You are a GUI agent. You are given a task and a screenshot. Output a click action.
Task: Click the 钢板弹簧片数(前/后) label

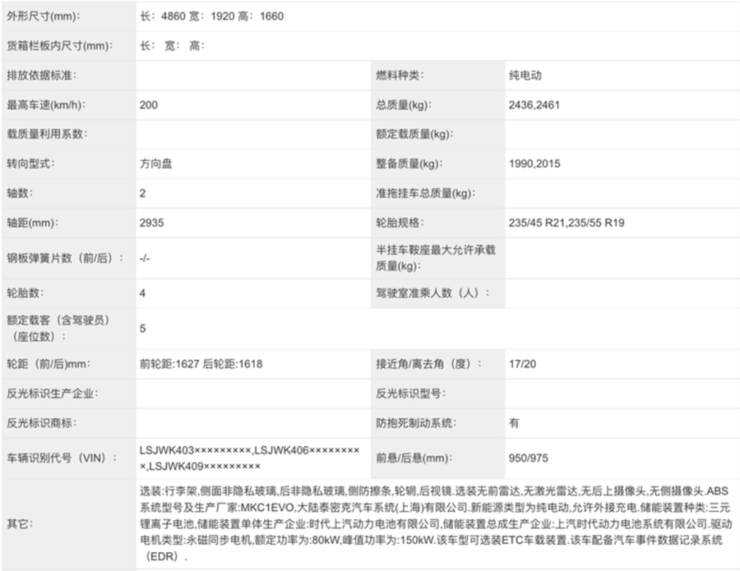65,258
